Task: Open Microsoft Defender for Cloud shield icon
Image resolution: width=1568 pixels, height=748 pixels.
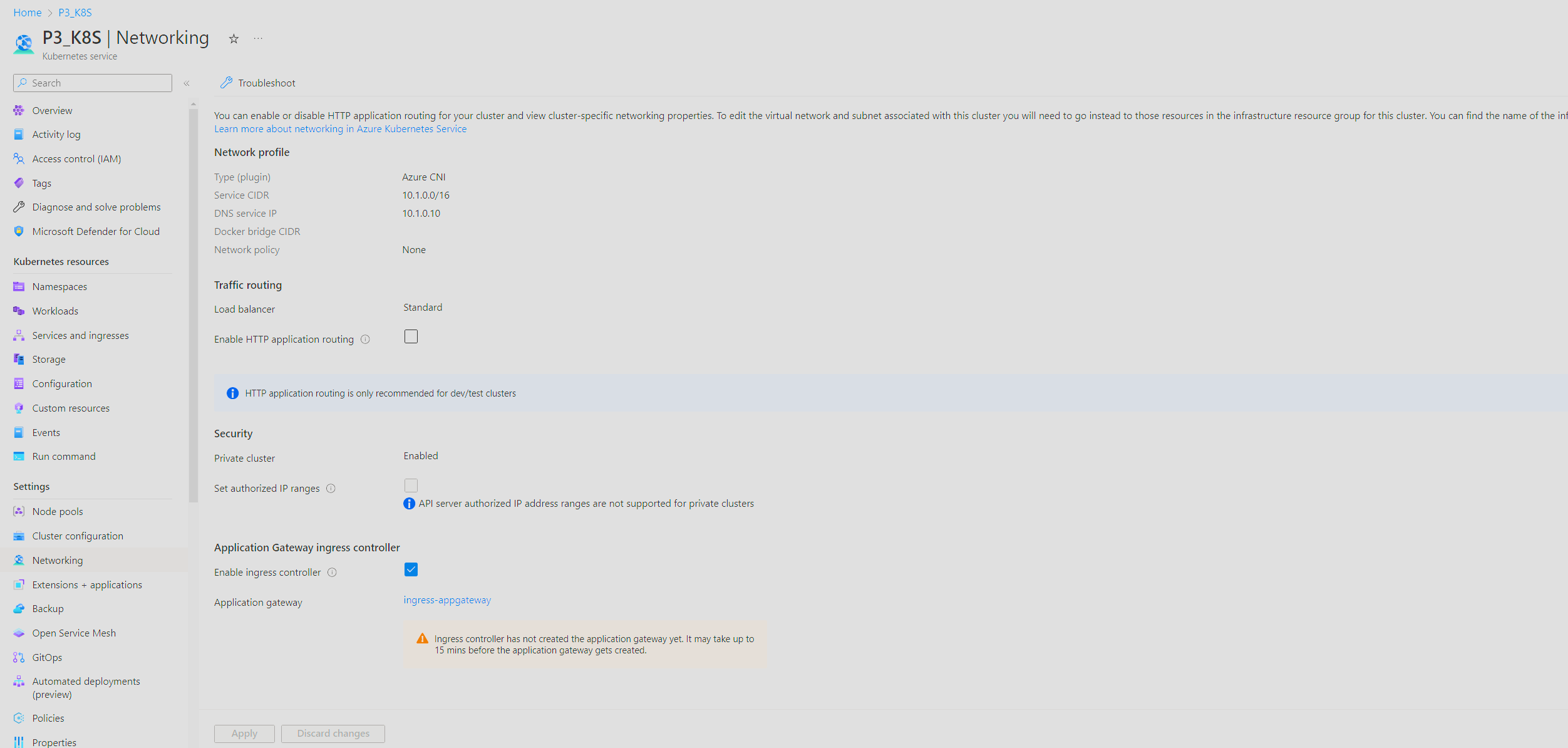Action: click(19, 231)
